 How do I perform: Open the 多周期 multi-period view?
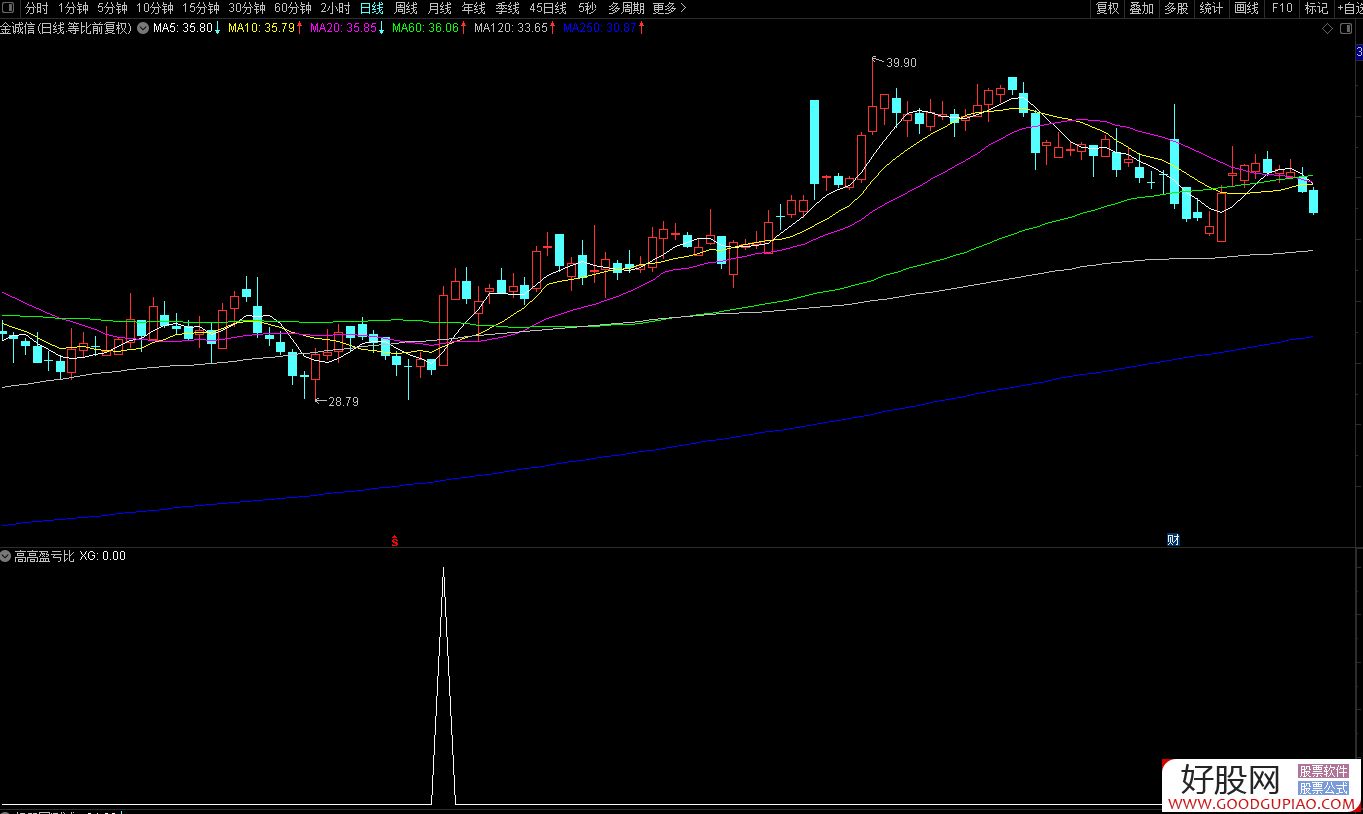click(626, 8)
